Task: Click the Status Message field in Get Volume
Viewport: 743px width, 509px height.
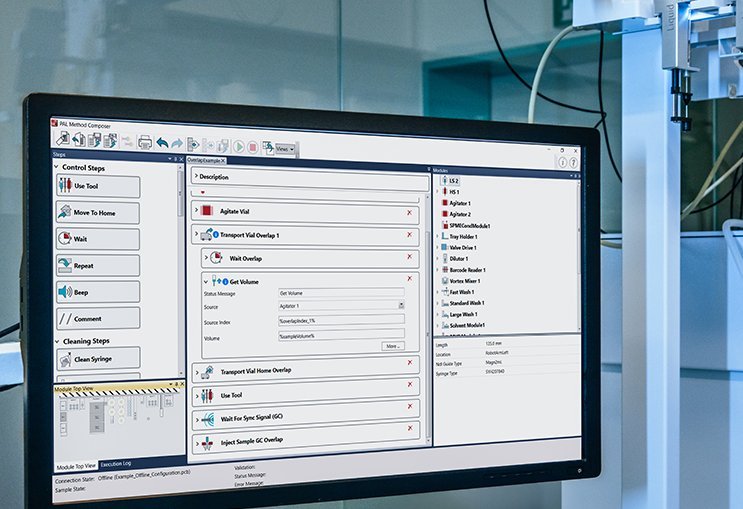Action: tap(341, 293)
